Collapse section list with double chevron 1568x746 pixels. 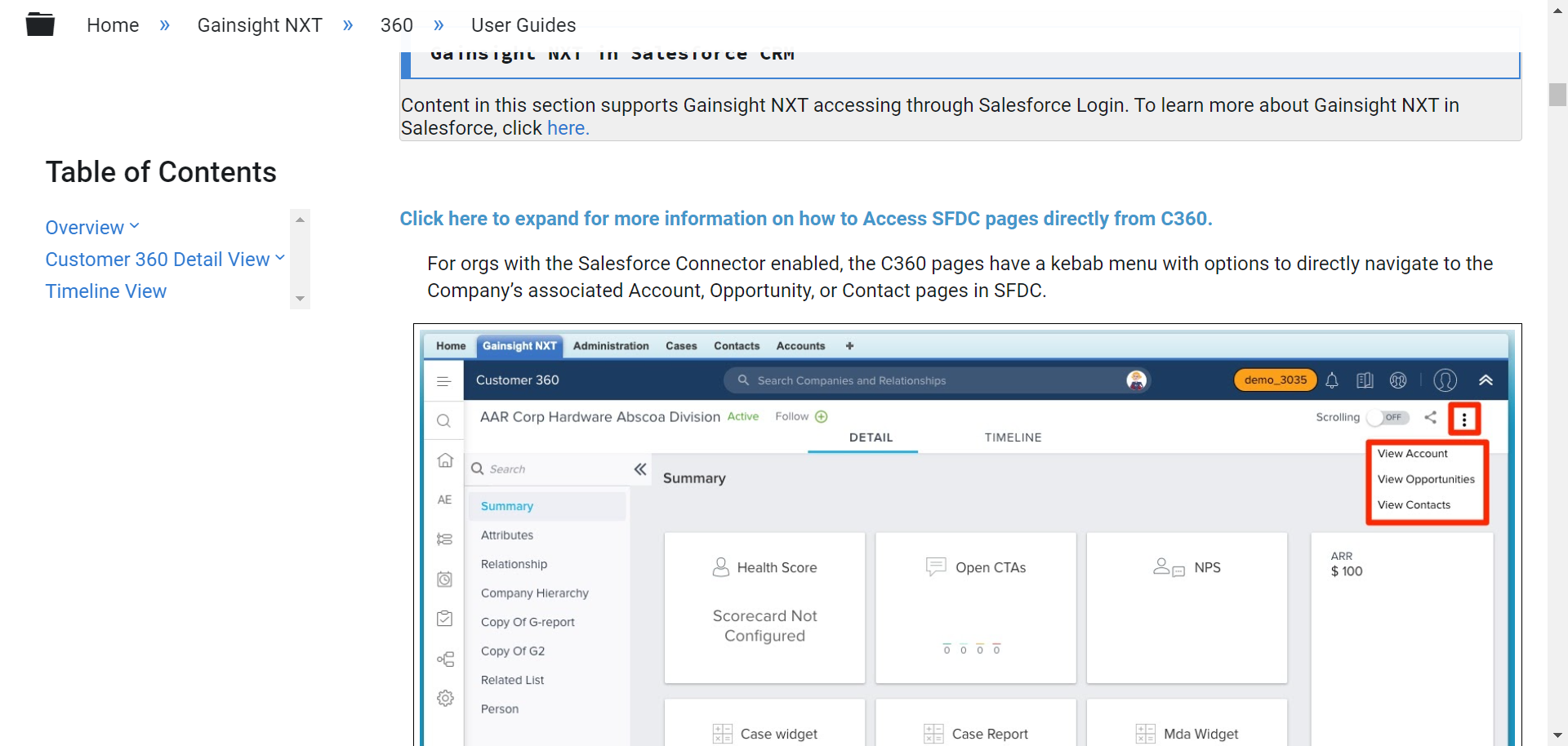pyautogui.click(x=640, y=469)
